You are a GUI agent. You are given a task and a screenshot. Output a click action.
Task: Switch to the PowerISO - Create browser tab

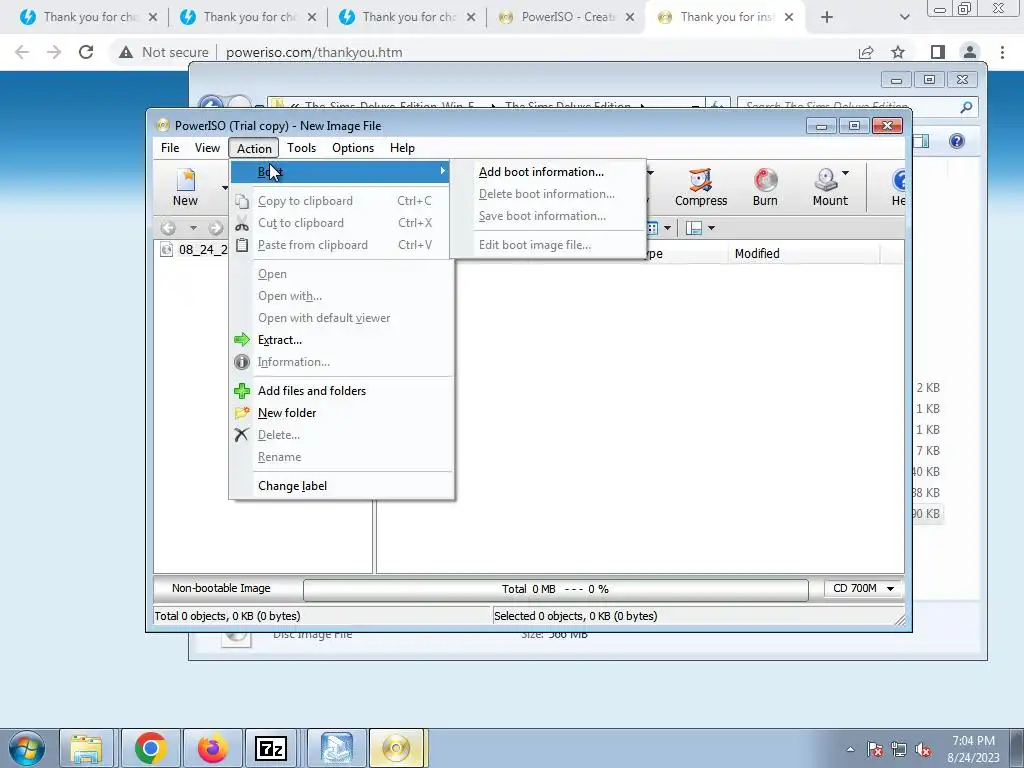566,17
